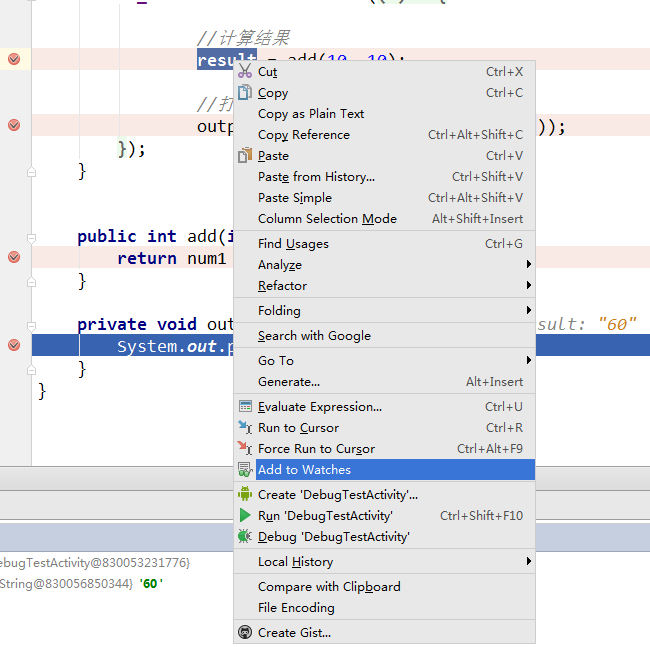Collapse fold marker at private void out
Screen dimensions: 650x647
pos(32,326)
